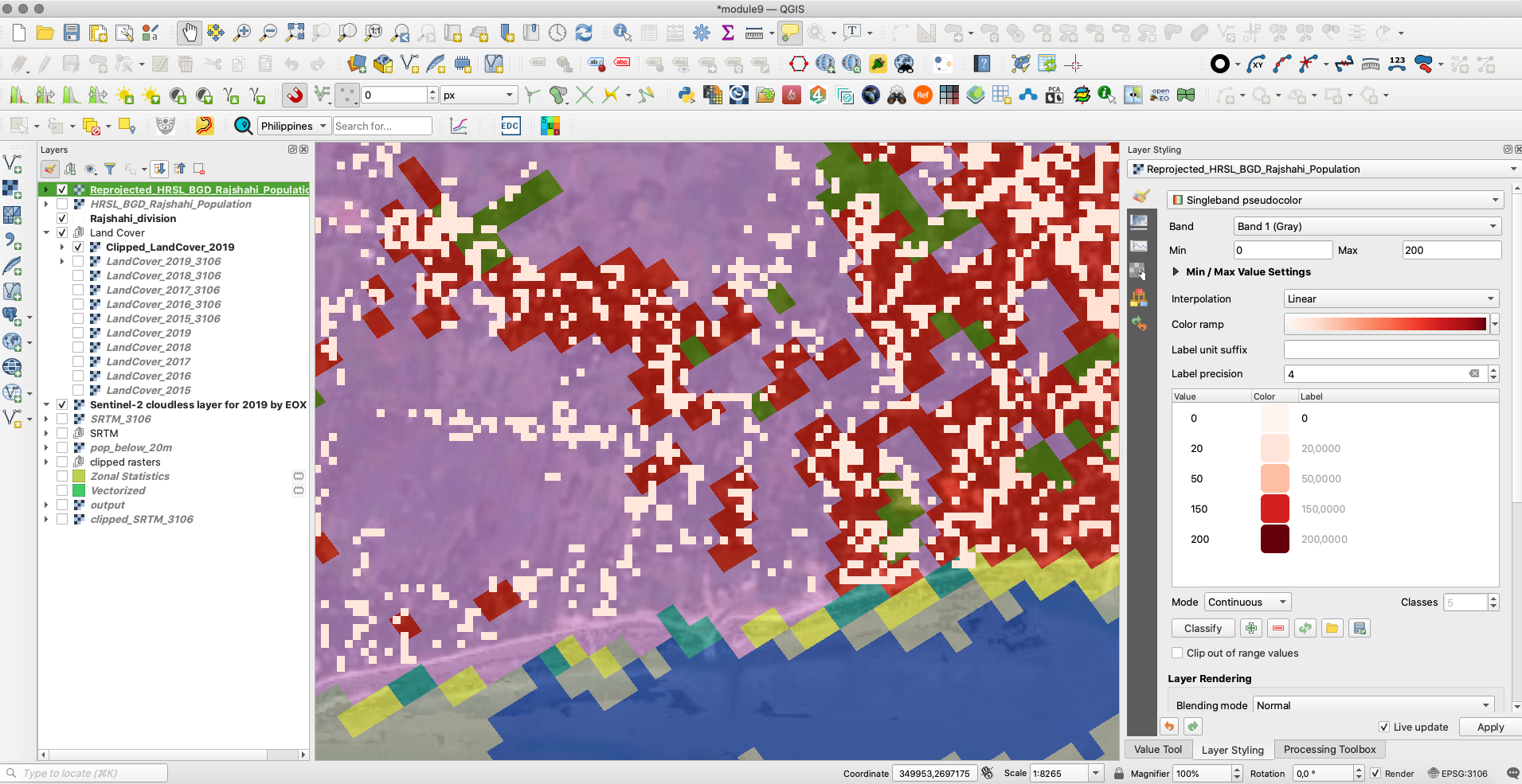Toggle Live update checkbox
Image resolution: width=1522 pixels, height=784 pixels.
[x=1384, y=727]
